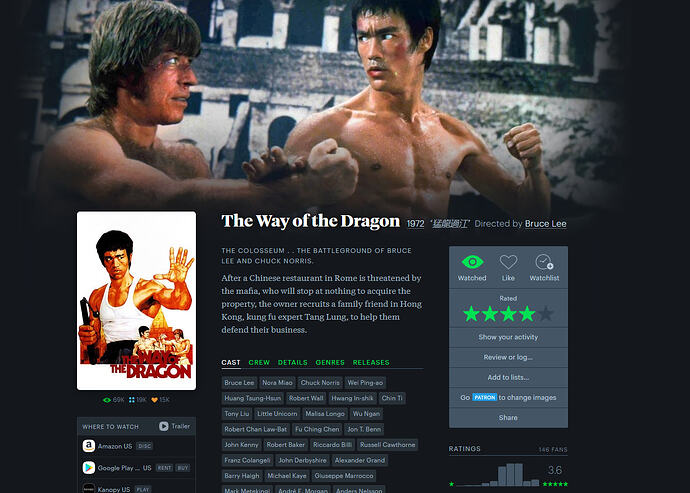Click blue grid lists count icon
690x493 pixels.
[132, 400]
